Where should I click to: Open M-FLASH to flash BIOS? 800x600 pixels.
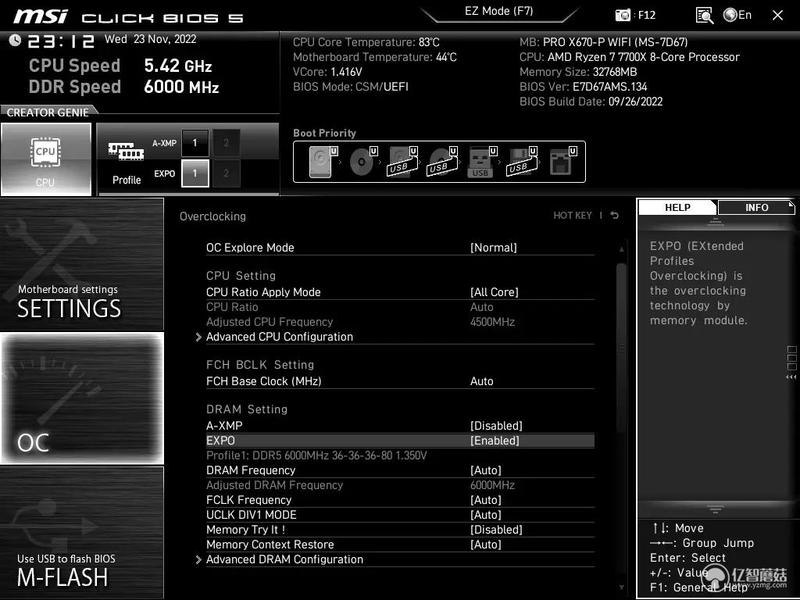point(82,532)
